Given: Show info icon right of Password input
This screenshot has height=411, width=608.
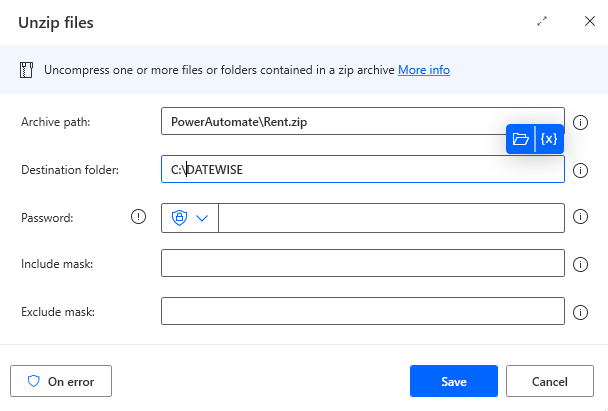Looking at the screenshot, I should pyautogui.click(x=580, y=217).
